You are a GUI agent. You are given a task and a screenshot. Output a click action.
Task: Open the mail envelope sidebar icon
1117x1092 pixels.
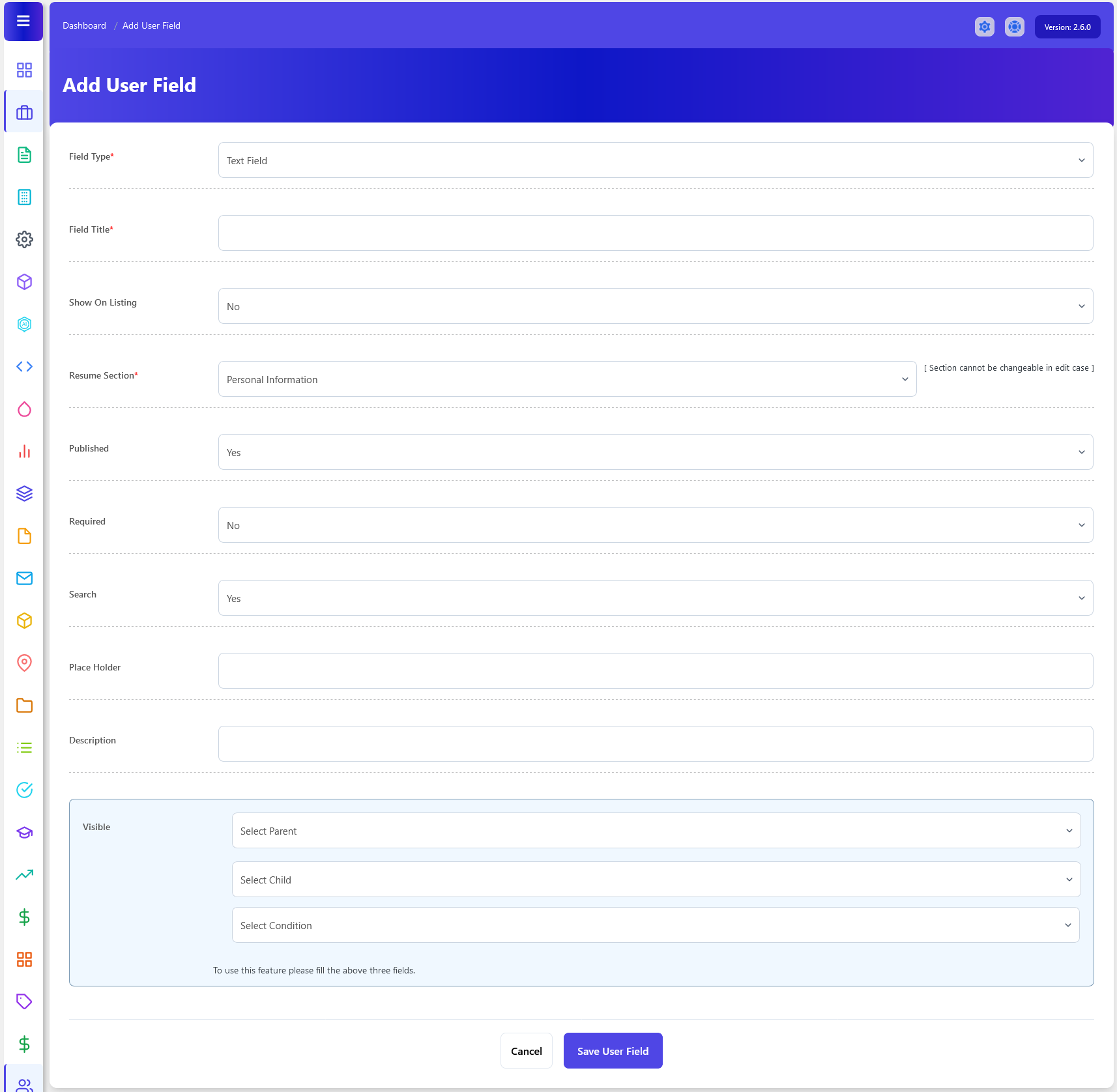pos(24,578)
